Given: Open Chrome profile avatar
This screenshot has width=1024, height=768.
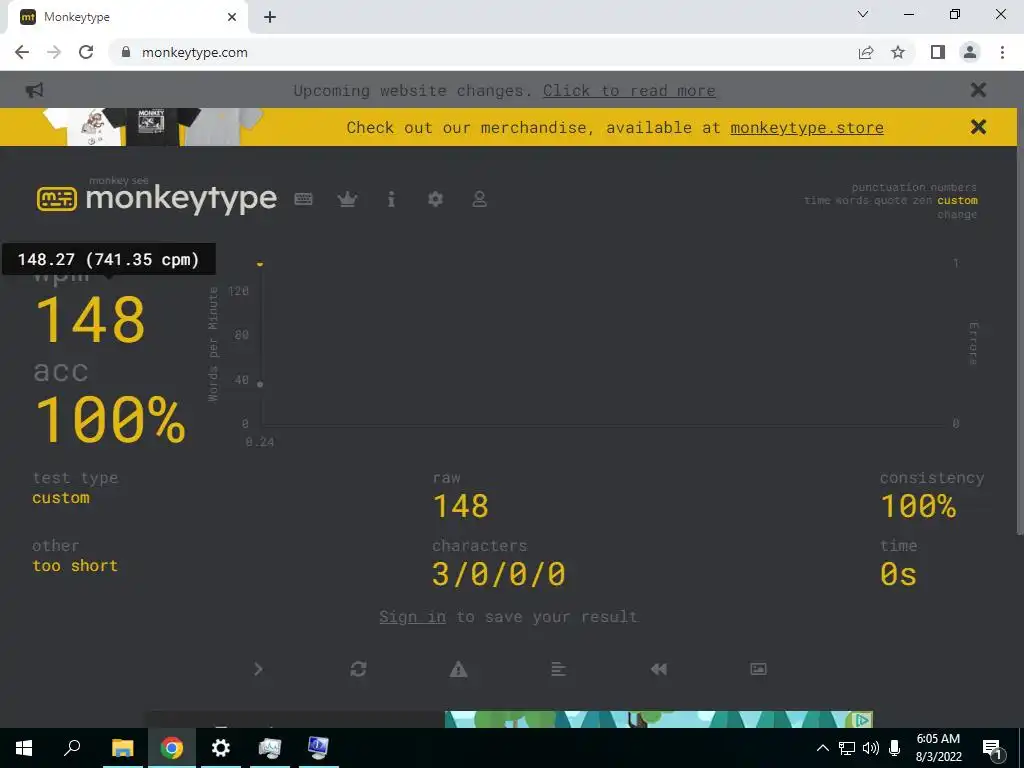Looking at the screenshot, I should 970,52.
